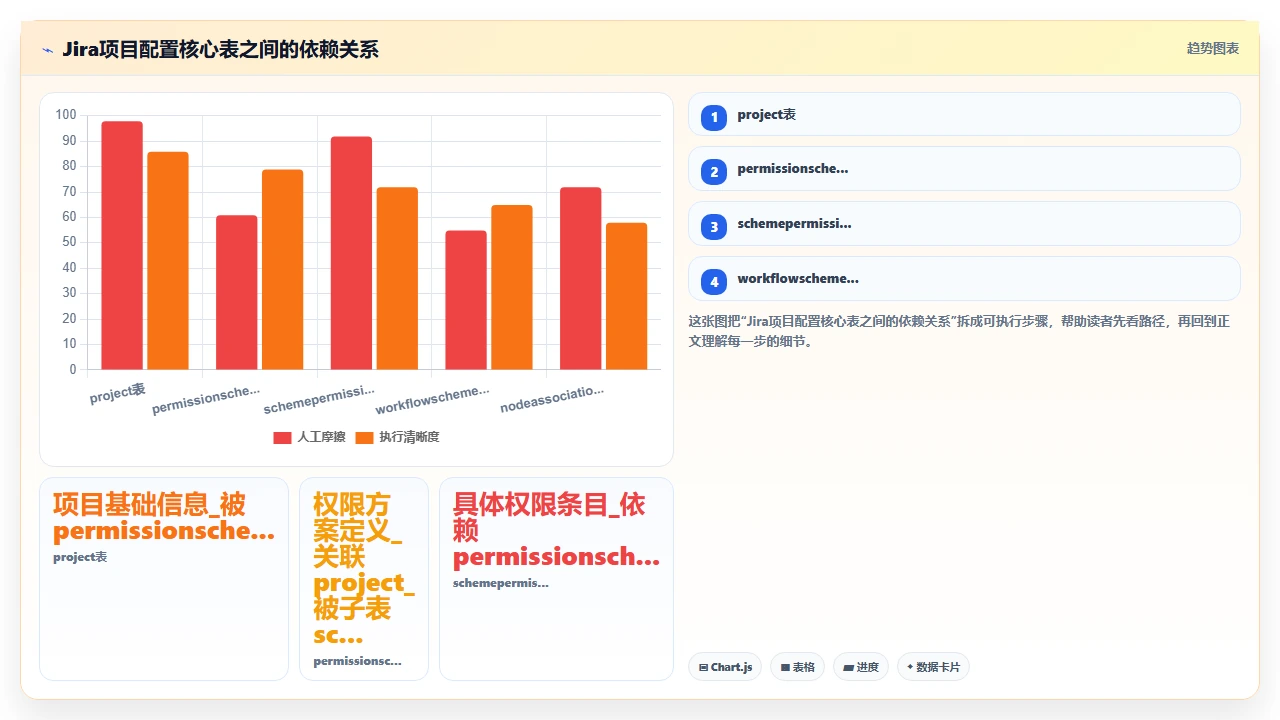1280x720 pixels.
Task: Toggle the 人工摩擦 red legend swatch
Action: [x=282, y=437]
